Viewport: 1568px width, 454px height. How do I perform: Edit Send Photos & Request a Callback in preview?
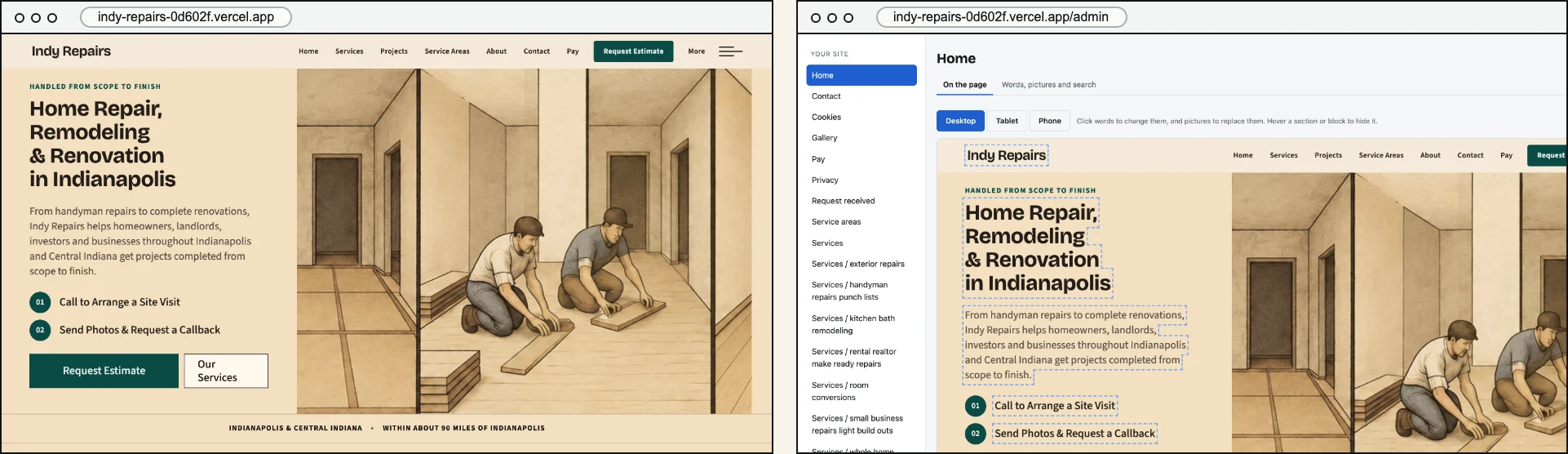(1074, 434)
